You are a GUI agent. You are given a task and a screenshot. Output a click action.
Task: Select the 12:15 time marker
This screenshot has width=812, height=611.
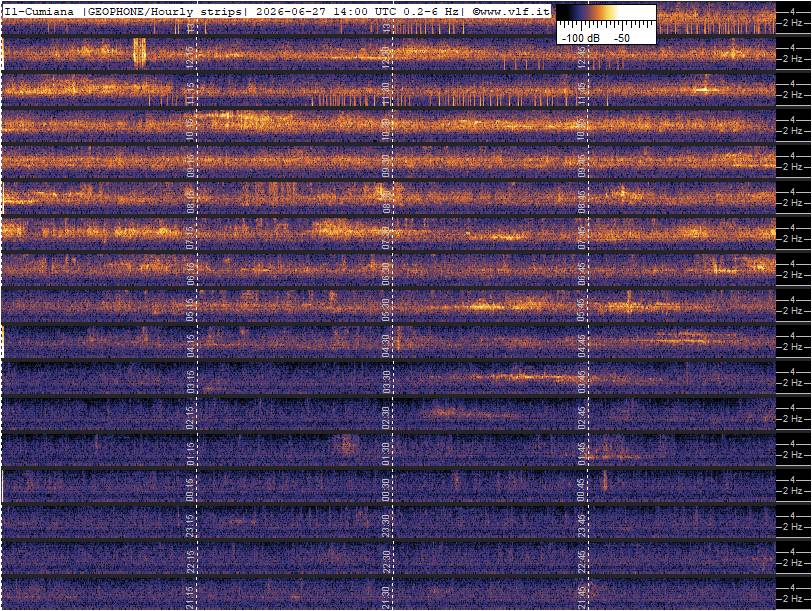click(190, 56)
